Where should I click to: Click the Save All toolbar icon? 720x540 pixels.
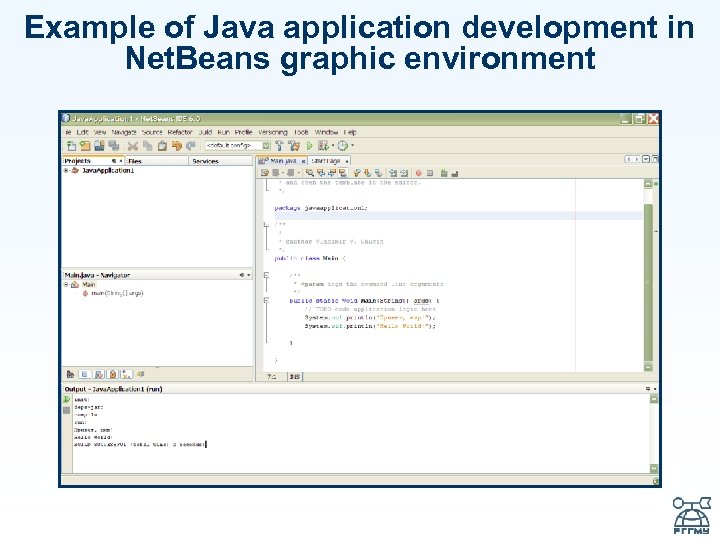[x=114, y=146]
